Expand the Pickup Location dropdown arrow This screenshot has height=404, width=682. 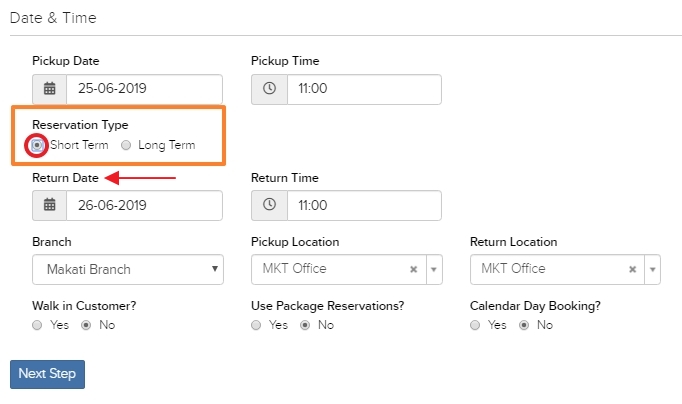pos(434,270)
